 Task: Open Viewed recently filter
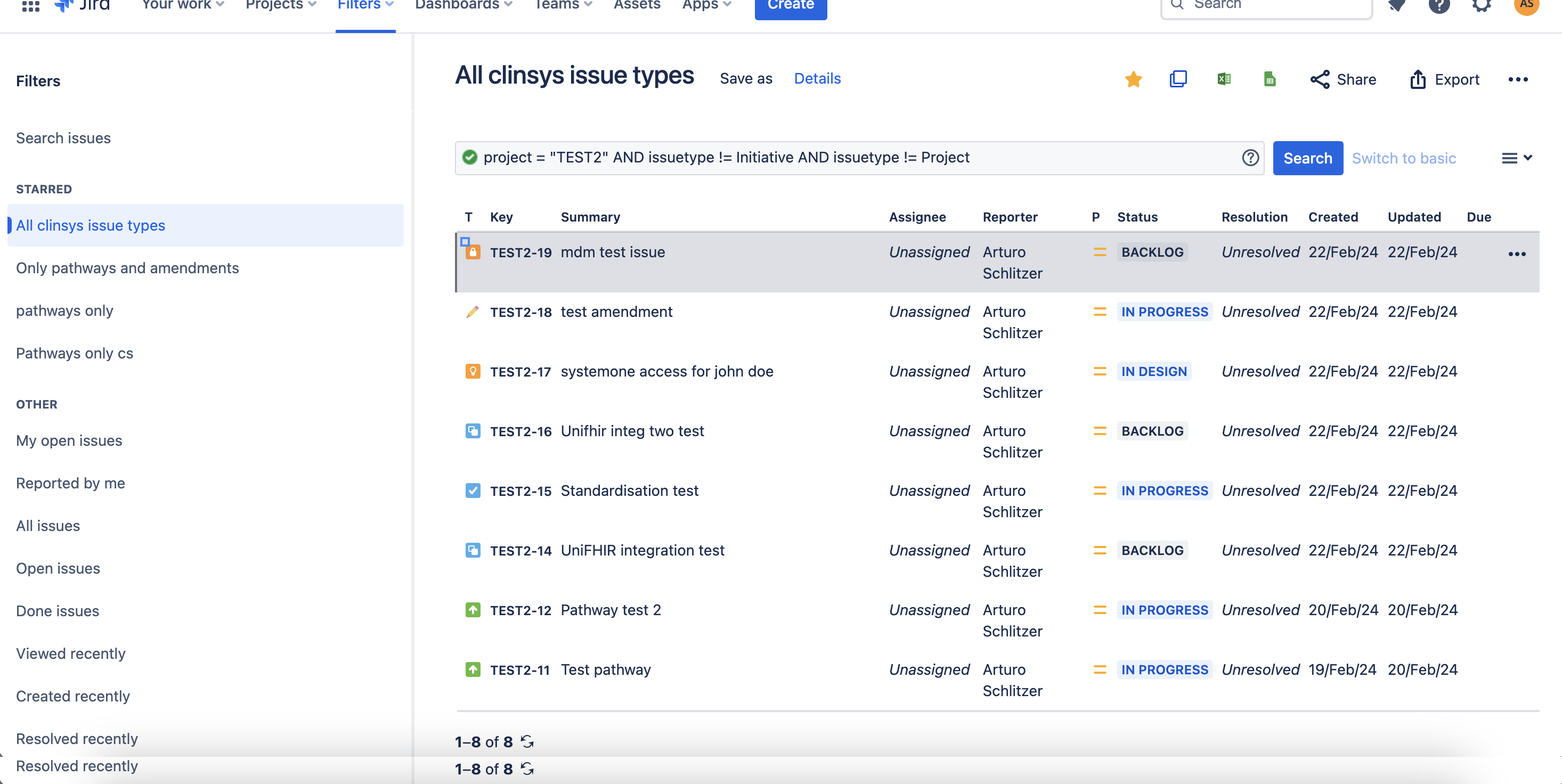(70, 654)
